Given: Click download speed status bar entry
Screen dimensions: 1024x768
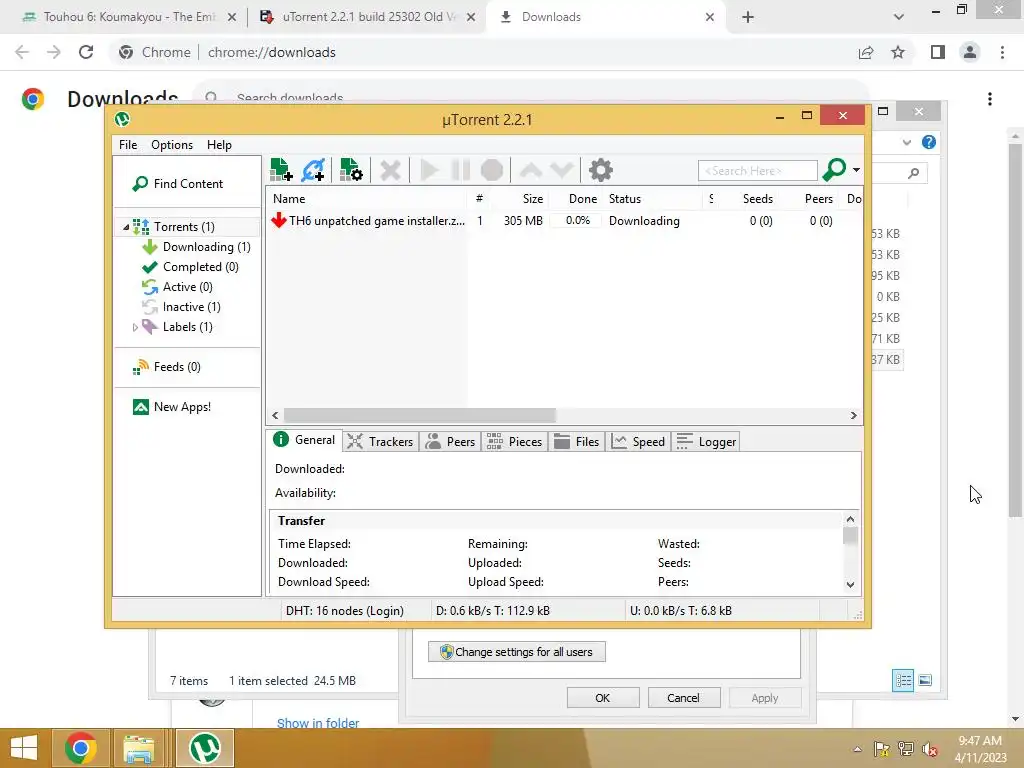Looking at the screenshot, I should [493, 611].
